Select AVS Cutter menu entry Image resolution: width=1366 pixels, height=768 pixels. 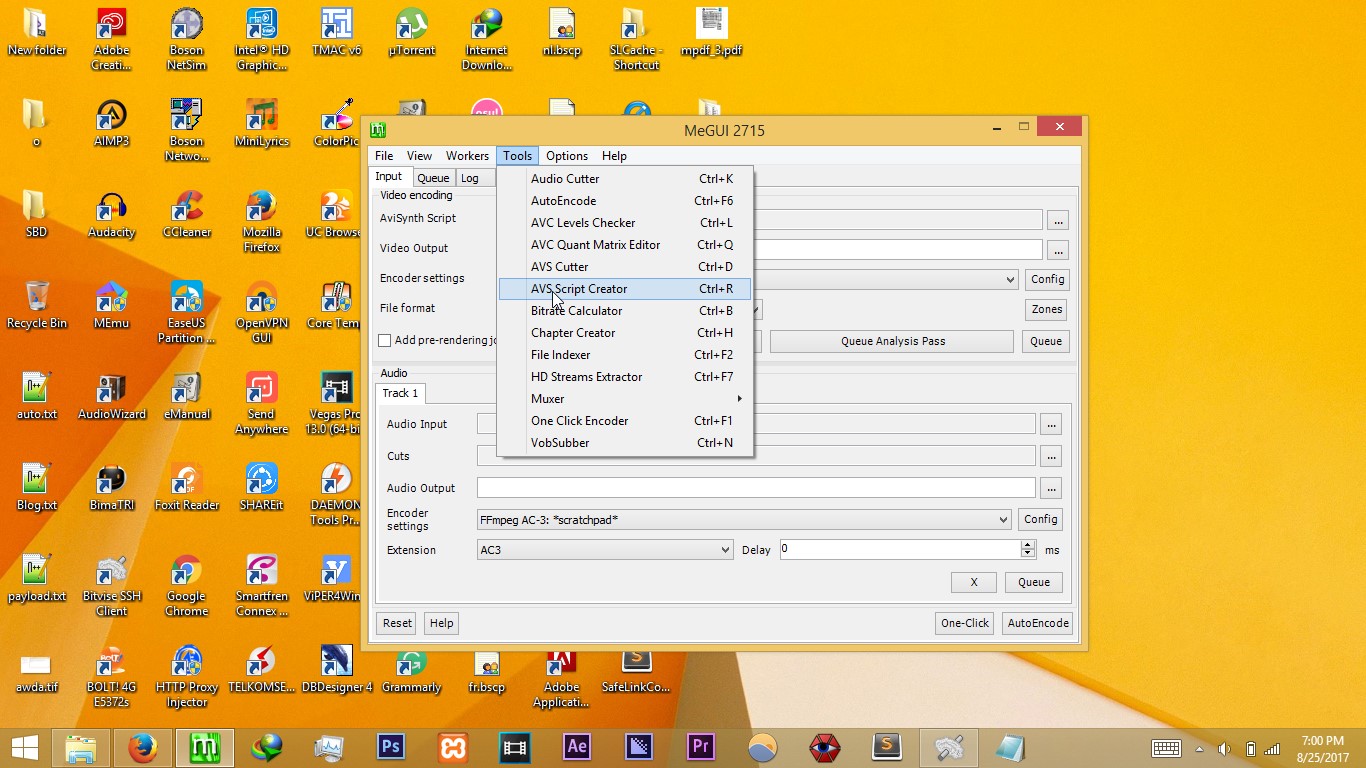coord(625,267)
